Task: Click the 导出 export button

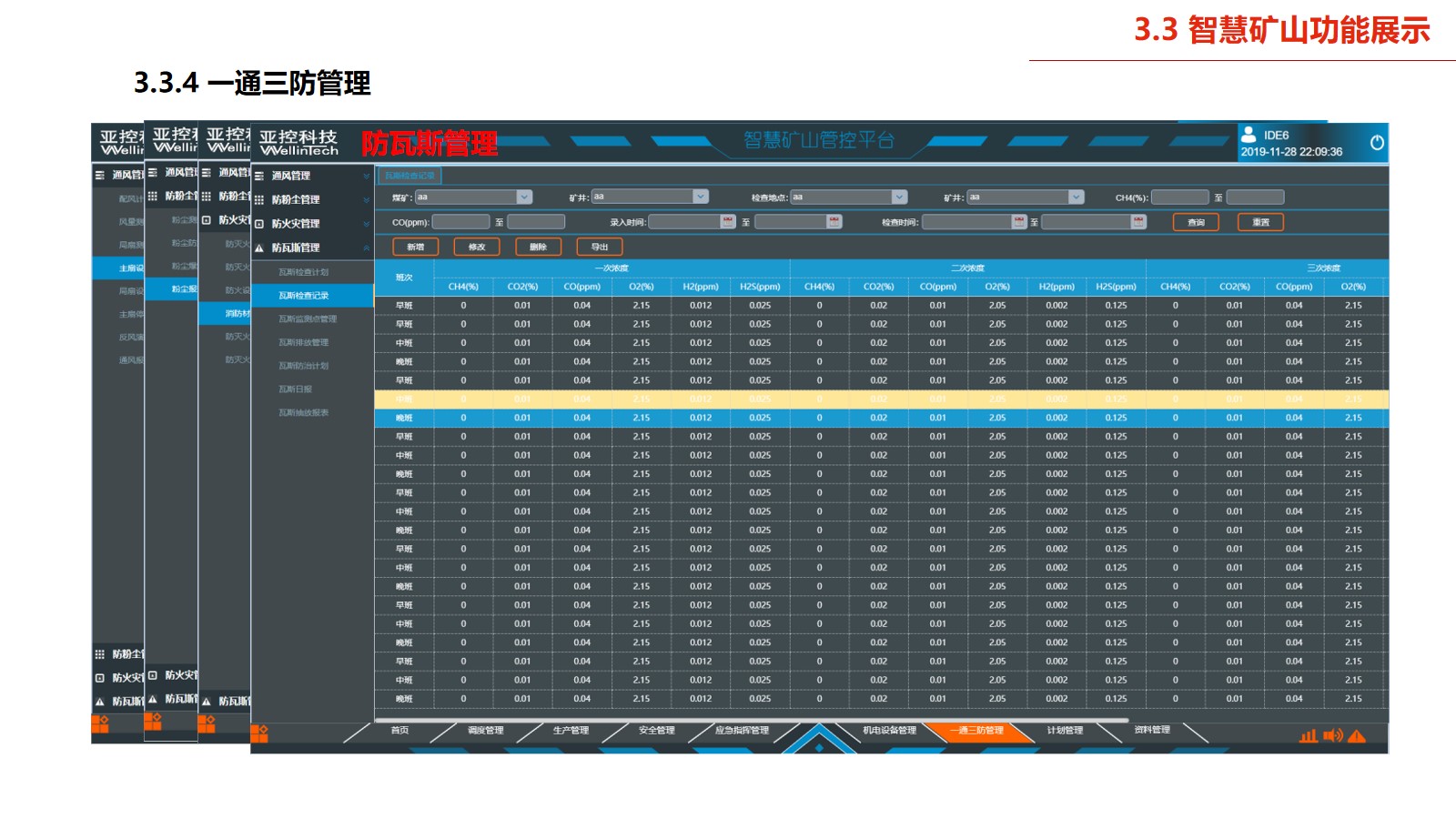Action: [599, 247]
